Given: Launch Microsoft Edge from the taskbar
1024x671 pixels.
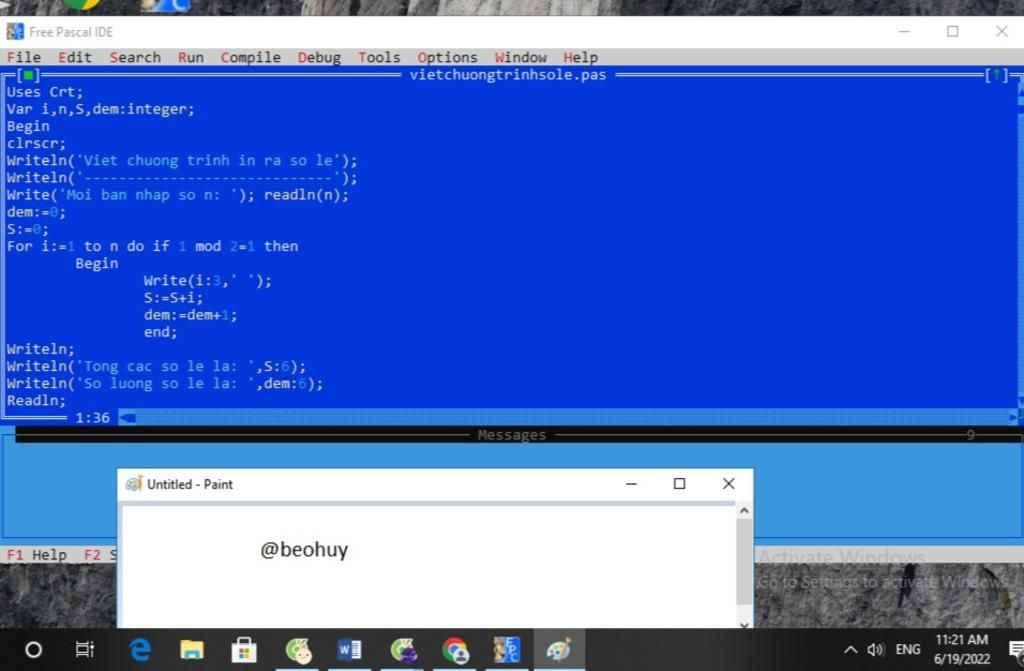Looking at the screenshot, I should pos(140,649).
